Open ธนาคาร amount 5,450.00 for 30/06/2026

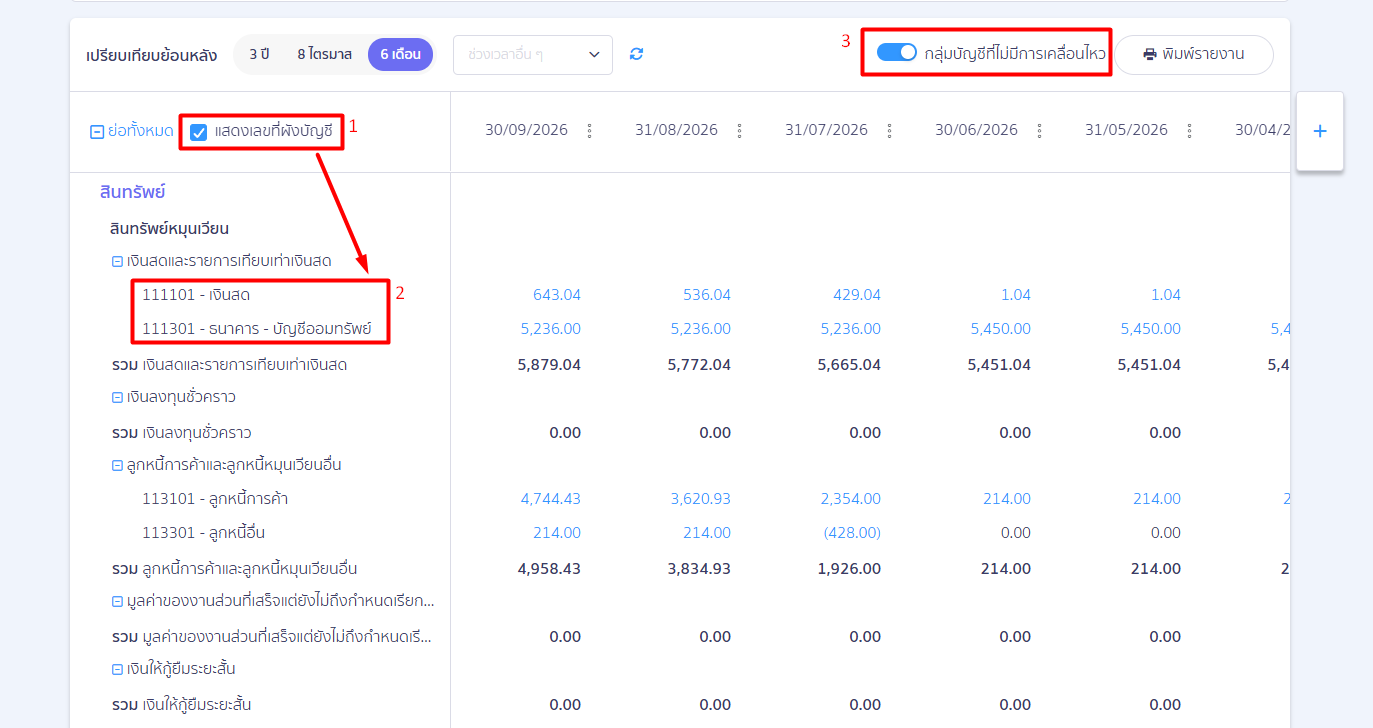pos(1000,329)
